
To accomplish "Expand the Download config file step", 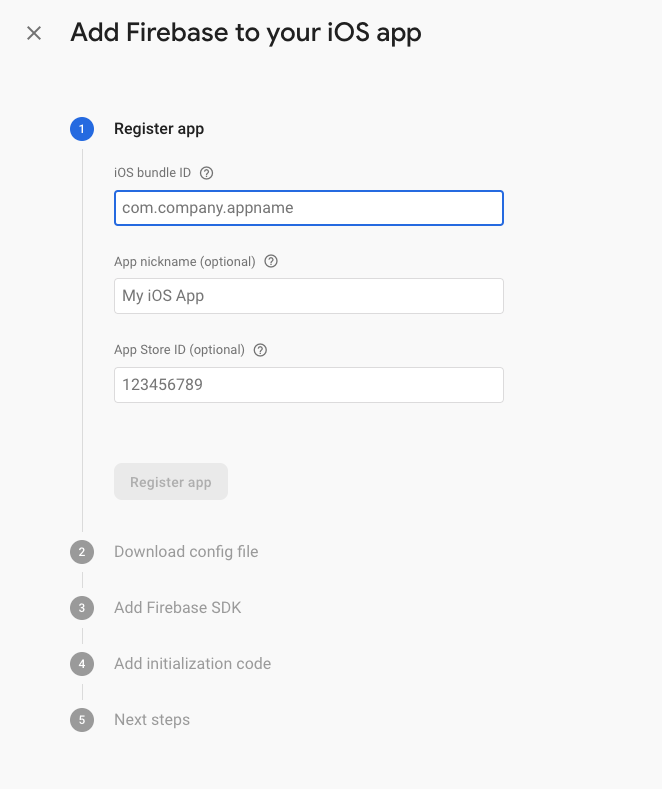I will click(x=186, y=552).
